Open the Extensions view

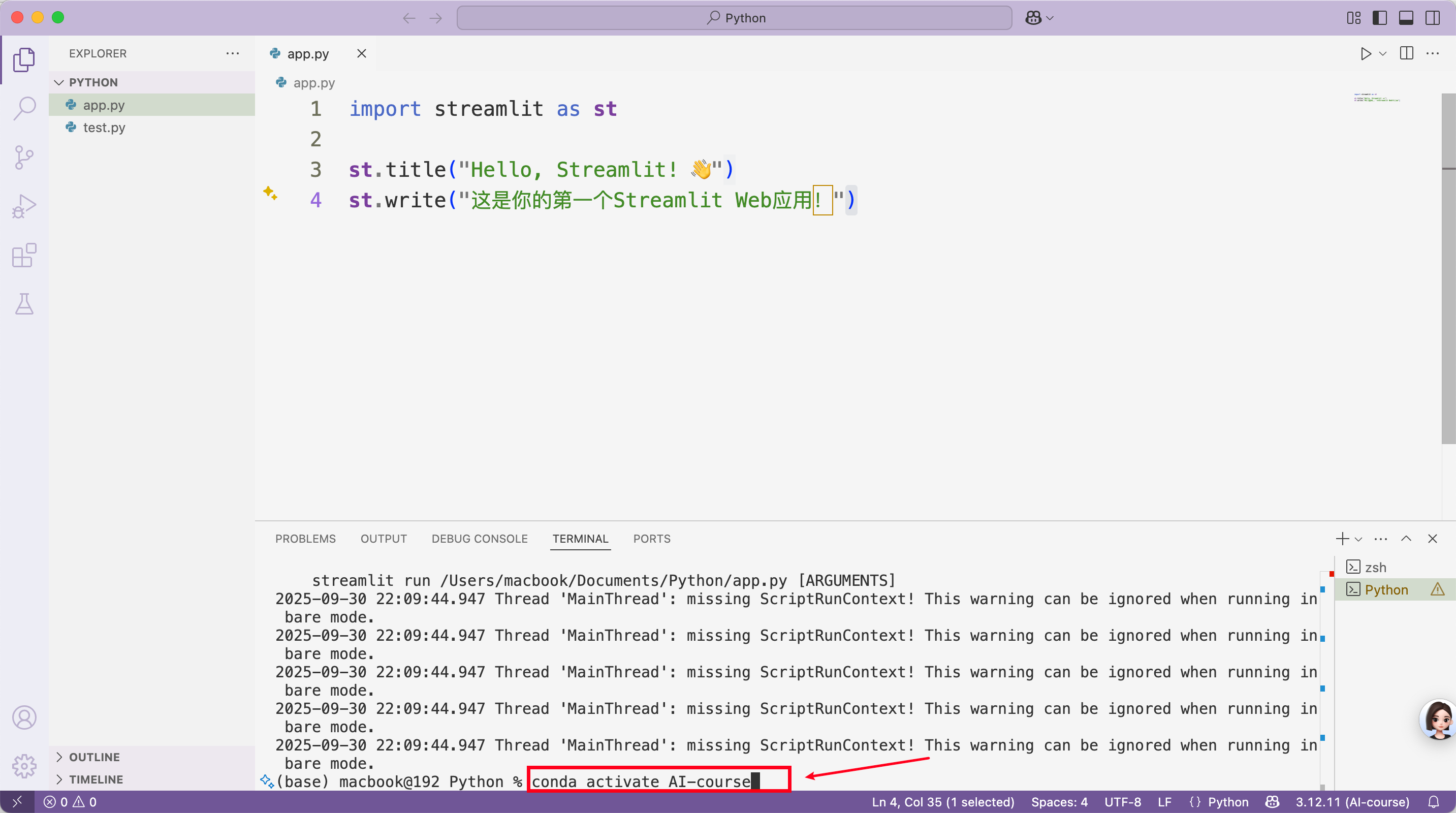tap(24, 256)
